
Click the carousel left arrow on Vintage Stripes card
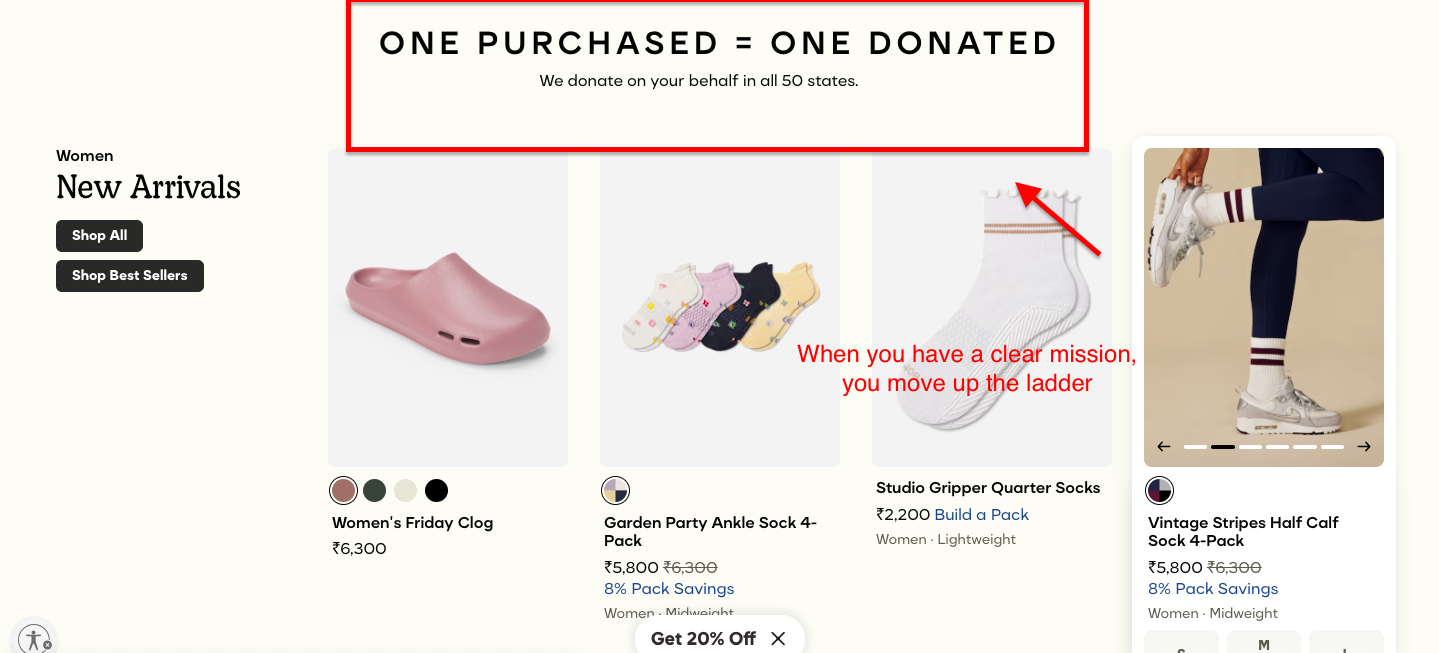click(x=1164, y=446)
